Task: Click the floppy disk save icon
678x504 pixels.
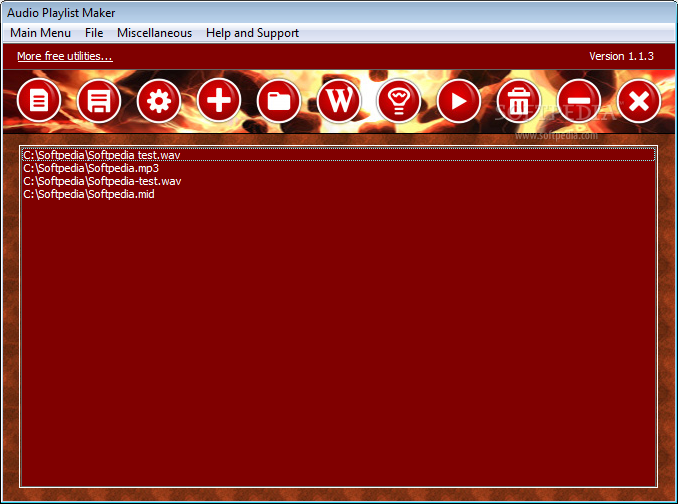Action: tap(99, 101)
